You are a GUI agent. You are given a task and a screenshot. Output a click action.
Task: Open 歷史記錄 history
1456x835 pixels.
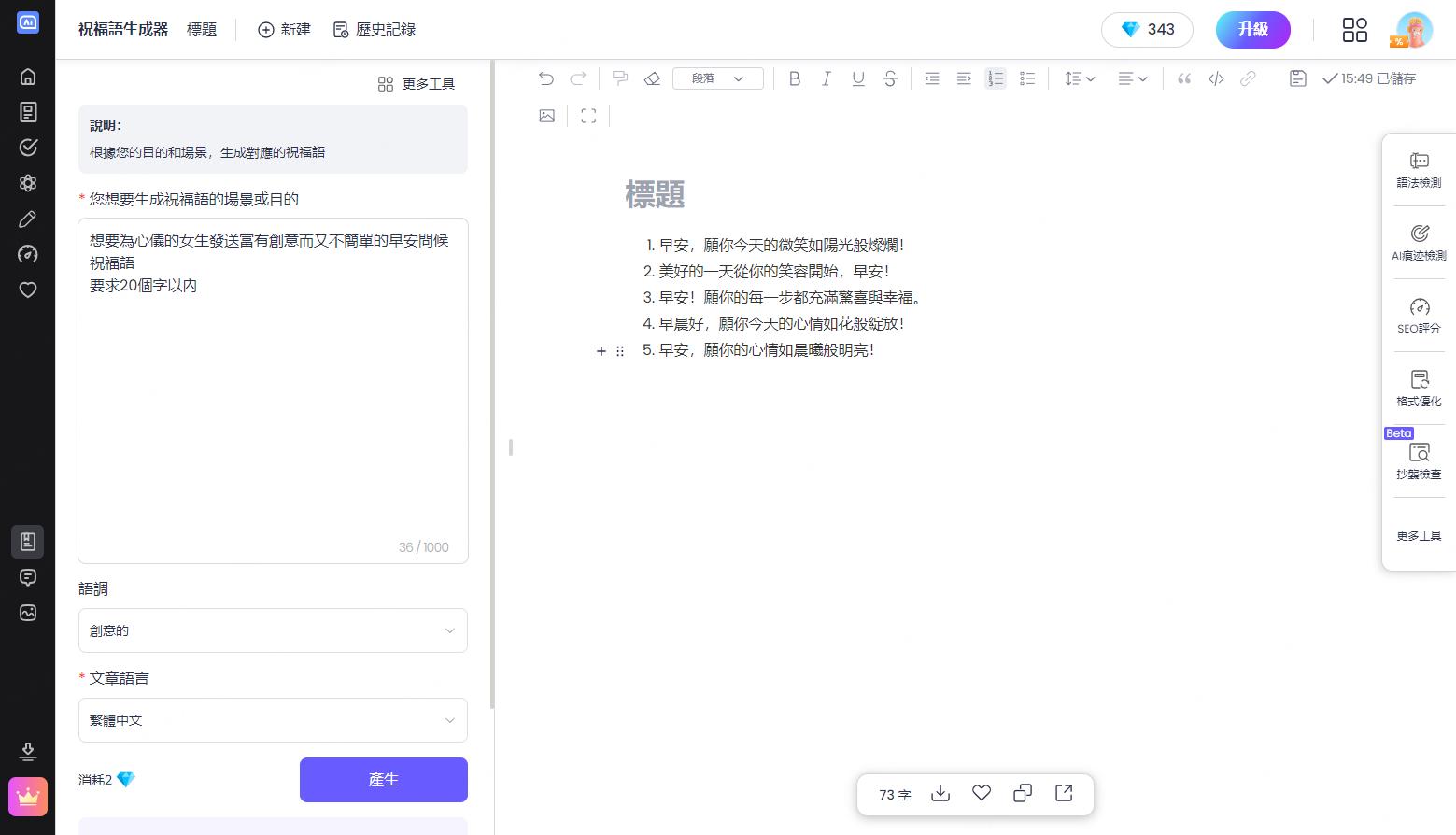point(375,30)
